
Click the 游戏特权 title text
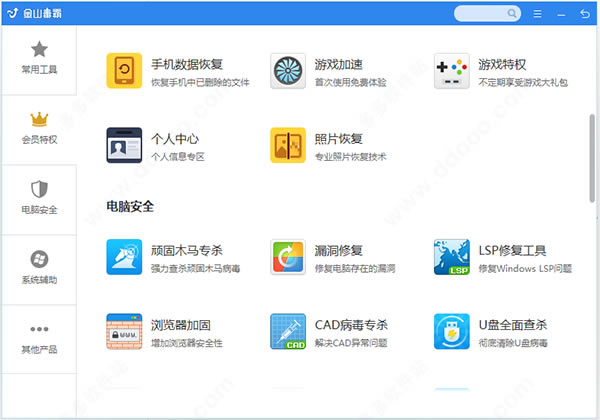click(502, 64)
